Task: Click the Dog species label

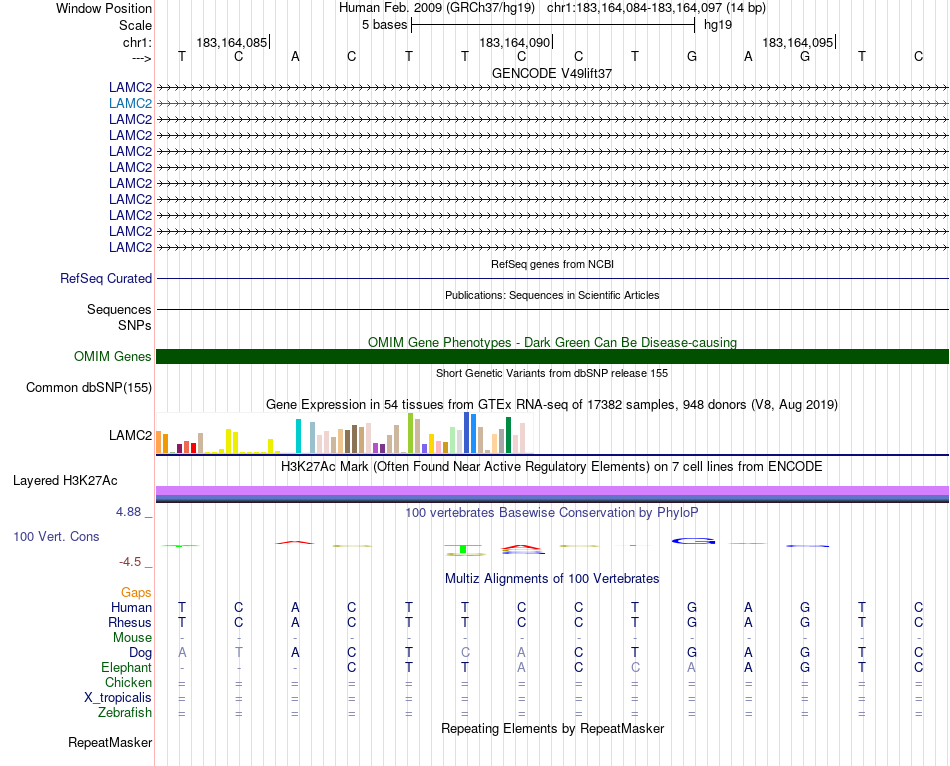Action: [141, 653]
